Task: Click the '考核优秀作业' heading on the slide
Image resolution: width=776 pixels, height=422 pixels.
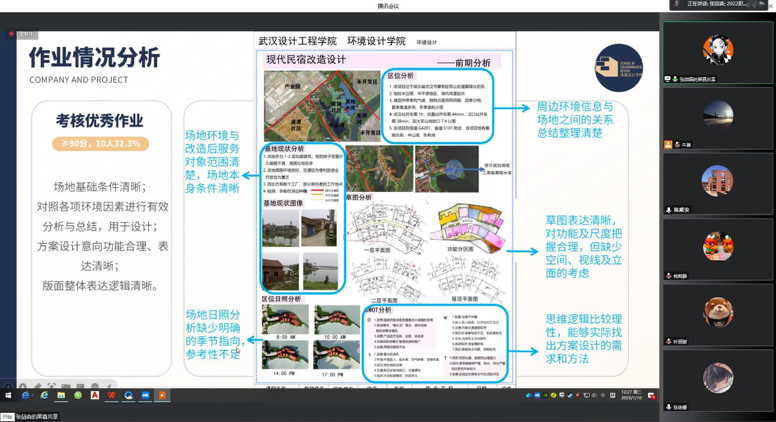Action: click(99, 121)
